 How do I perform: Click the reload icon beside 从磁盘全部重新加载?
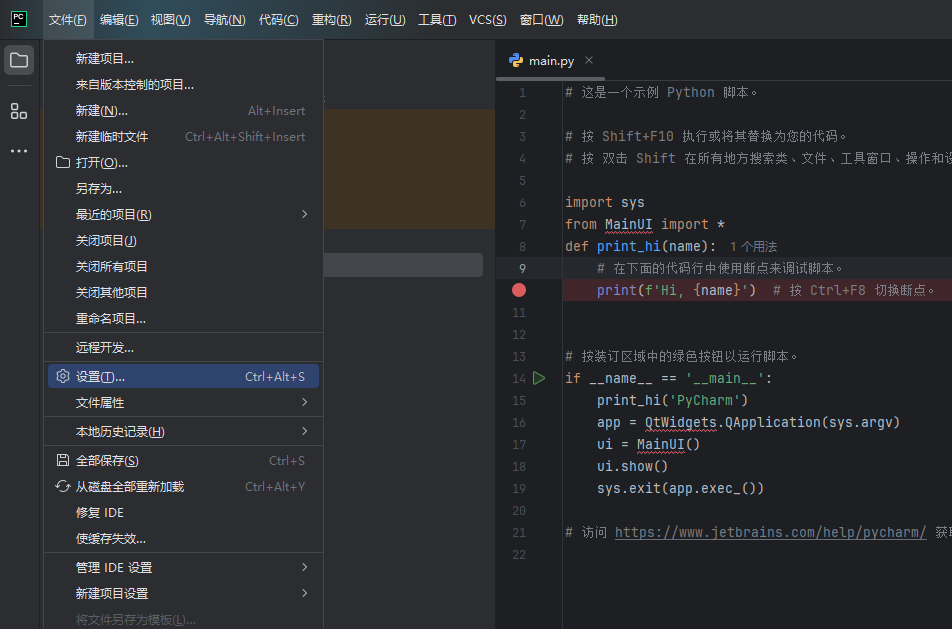click(x=62, y=486)
